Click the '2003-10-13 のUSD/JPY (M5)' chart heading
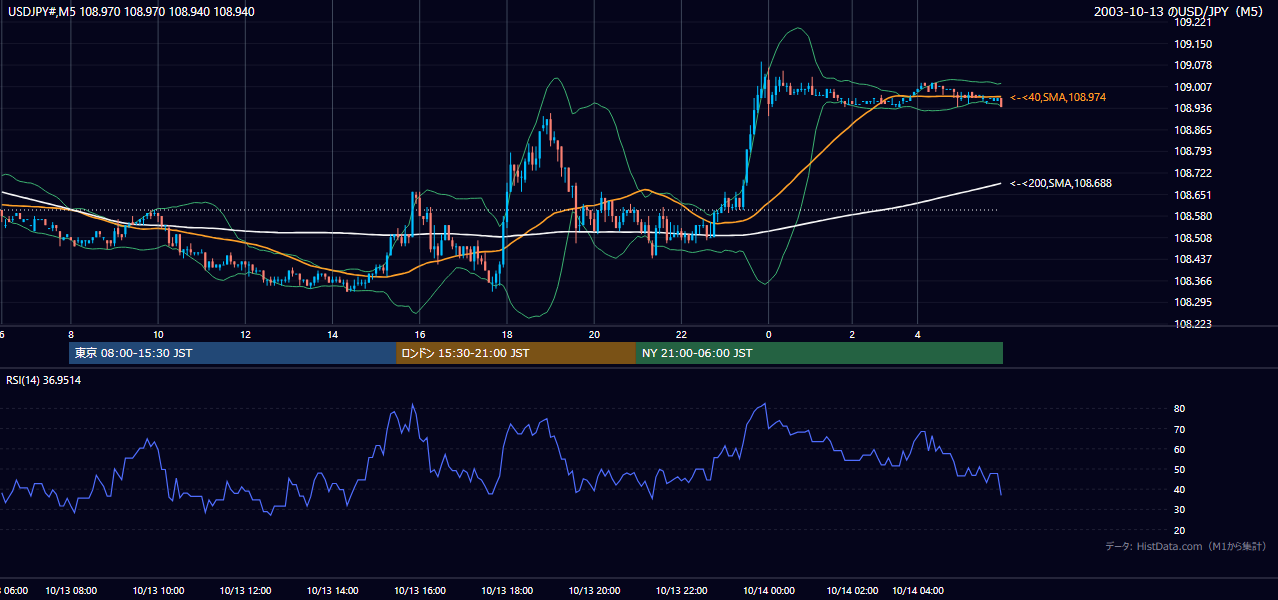Viewport: 1278px width, 600px height. [1180, 12]
